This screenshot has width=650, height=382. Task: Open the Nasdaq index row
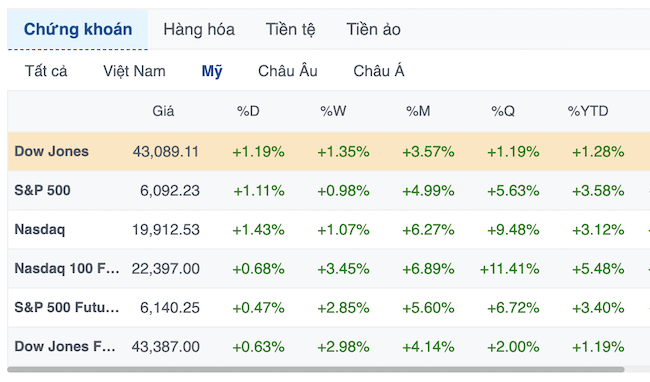[x=329, y=230]
